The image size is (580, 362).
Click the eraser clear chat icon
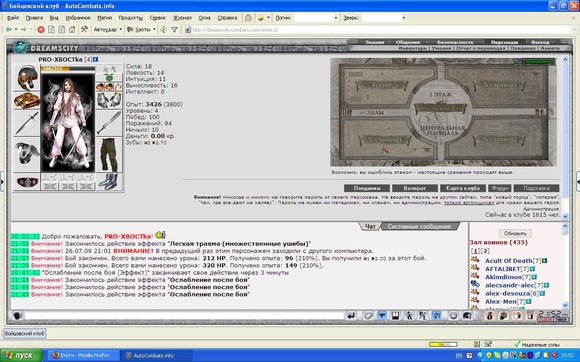tap(368, 315)
